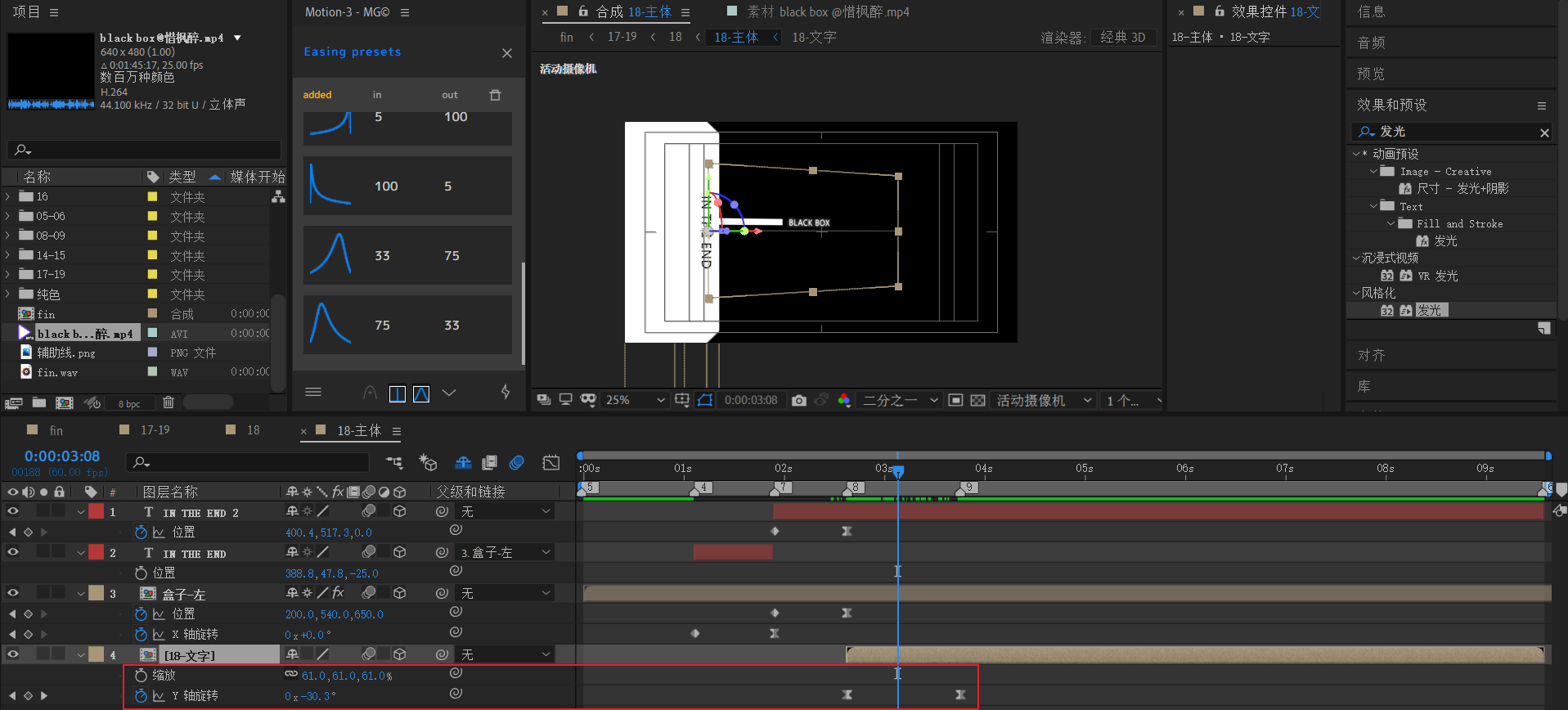
Task: Open the 二分之一 resolution dropdown
Action: click(900, 400)
